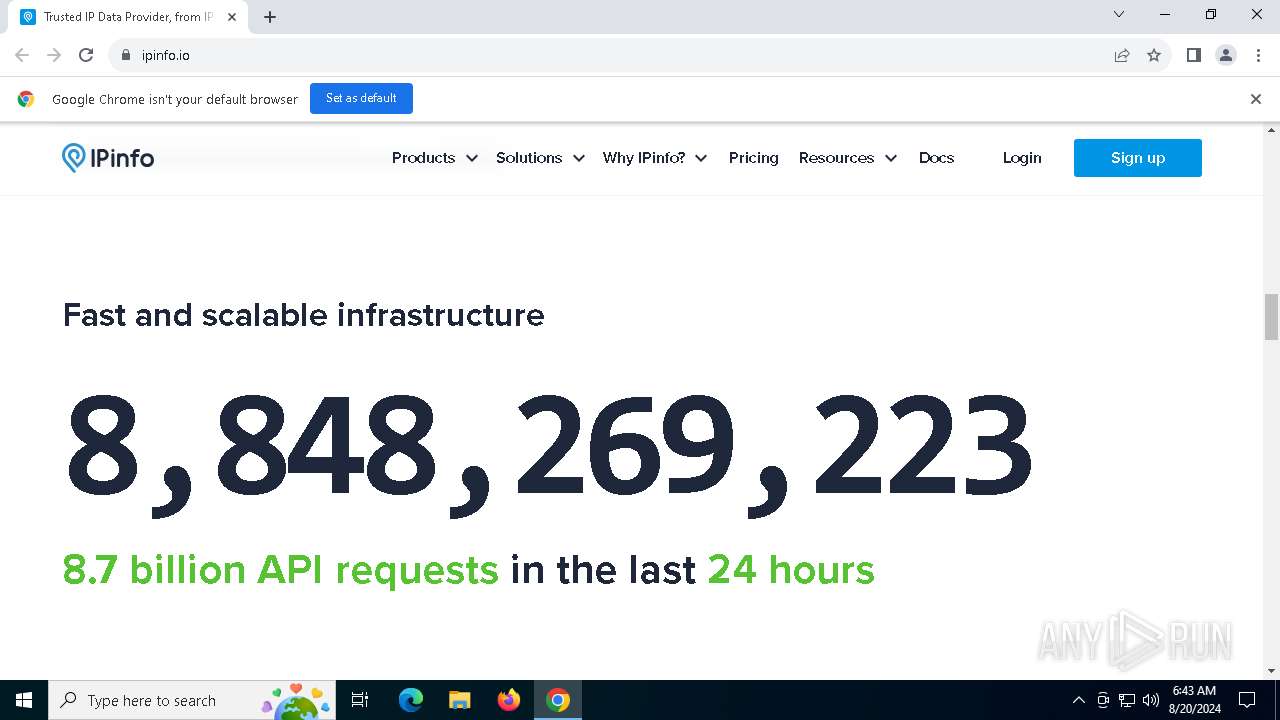1280x720 pixels.
Task: Open a new tab with the plus icon
Action: (x=270, y=17)
